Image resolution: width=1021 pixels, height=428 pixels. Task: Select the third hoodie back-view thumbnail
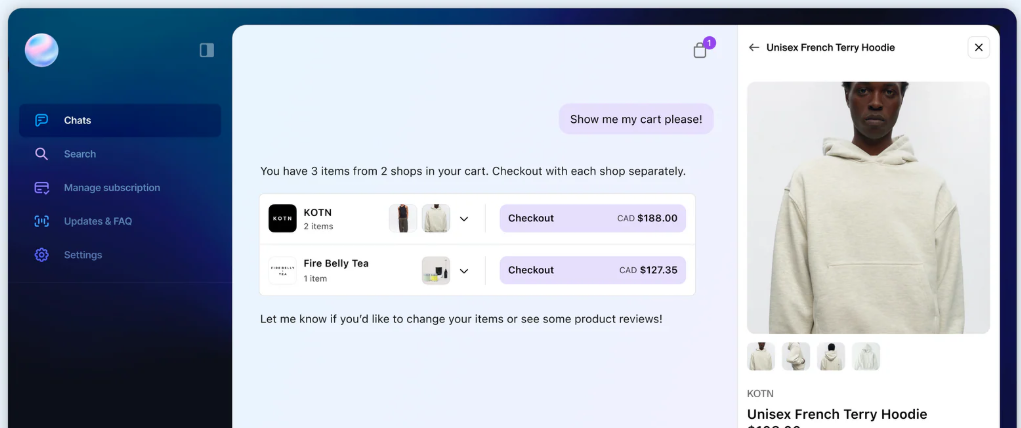coord(831,356)
